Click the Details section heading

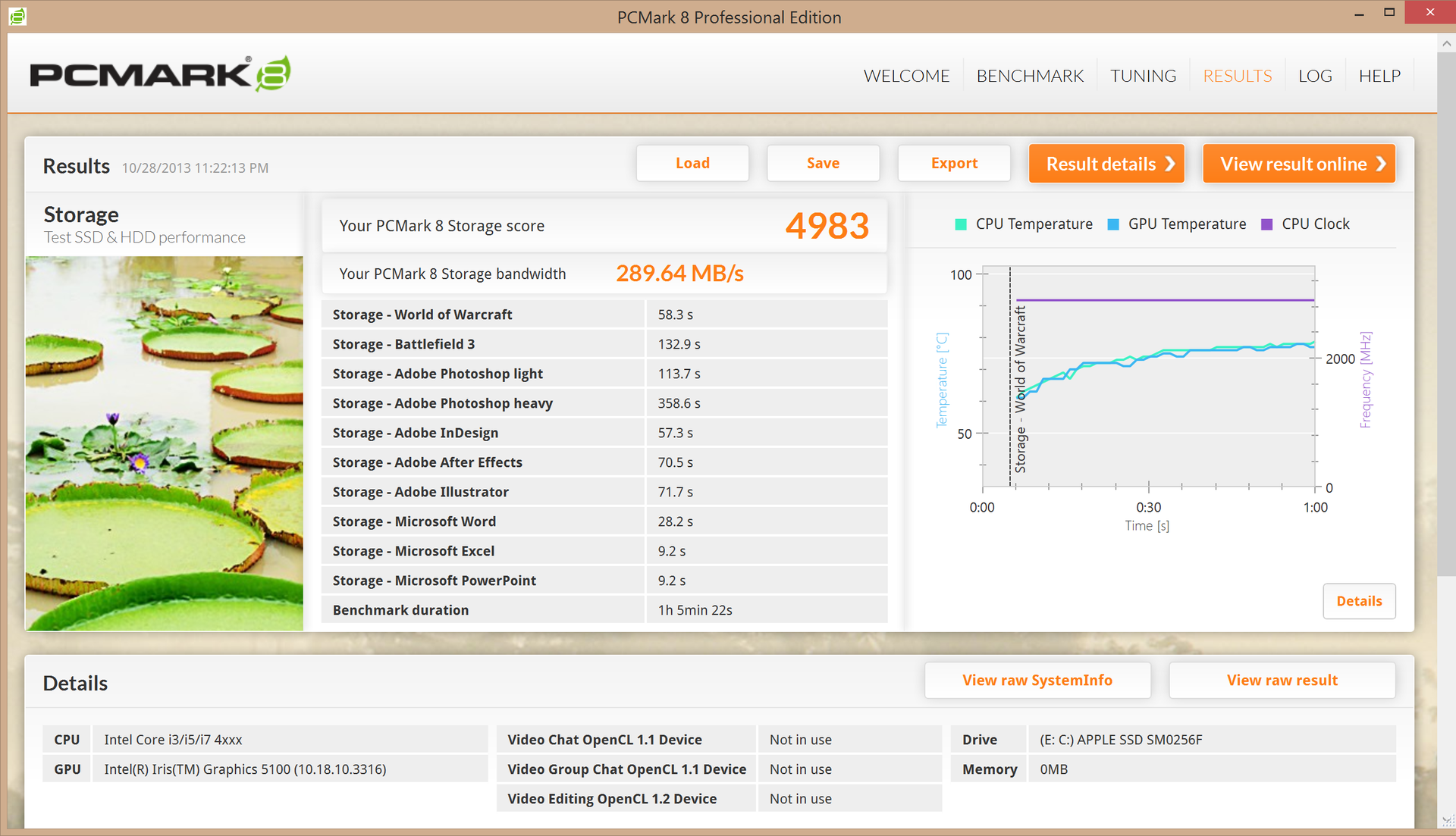click(x=75, y=683)
